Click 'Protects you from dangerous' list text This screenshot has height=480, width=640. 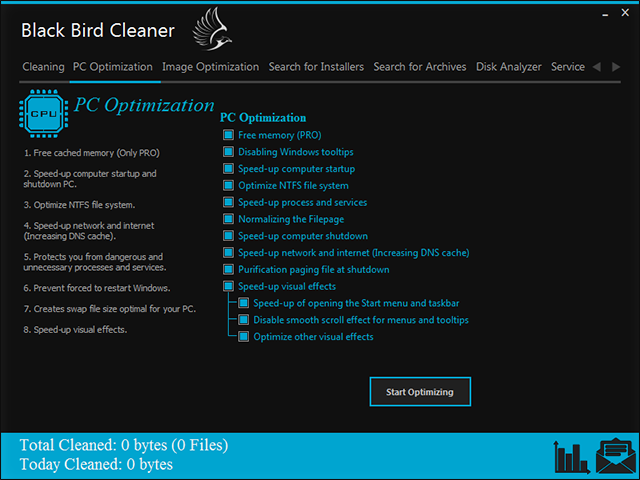pos(95,262)
